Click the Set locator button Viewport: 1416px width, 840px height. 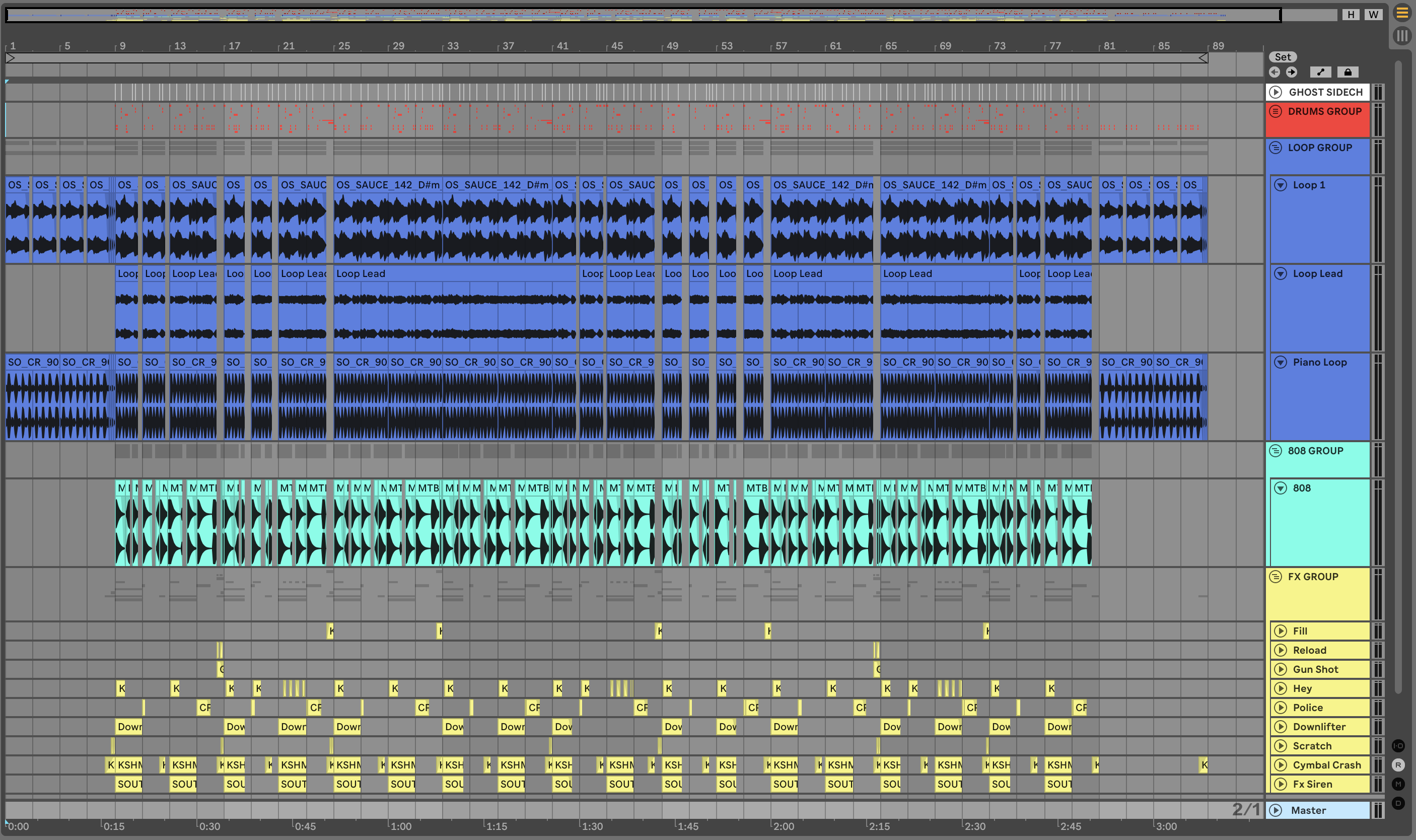point(1283,56)
